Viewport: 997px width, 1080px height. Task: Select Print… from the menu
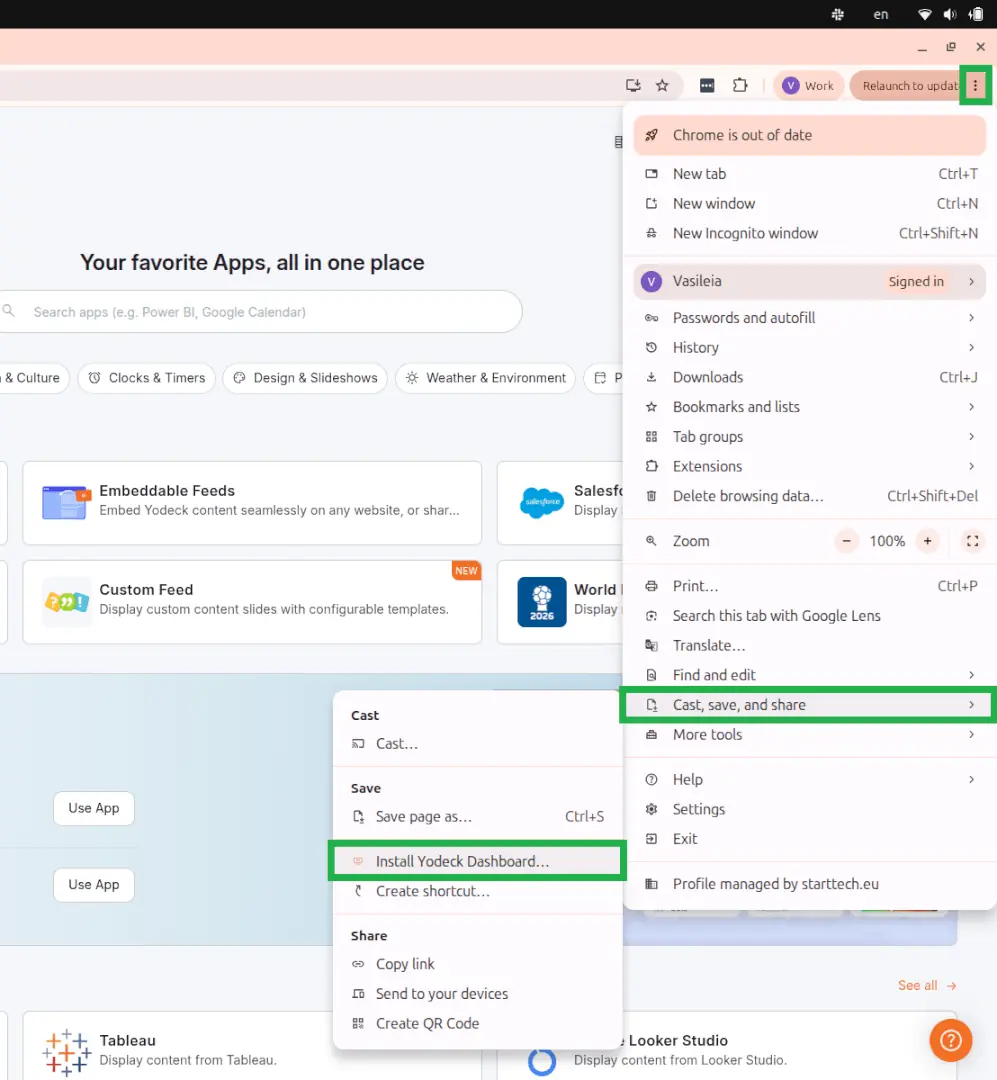[x=809, y=585]
